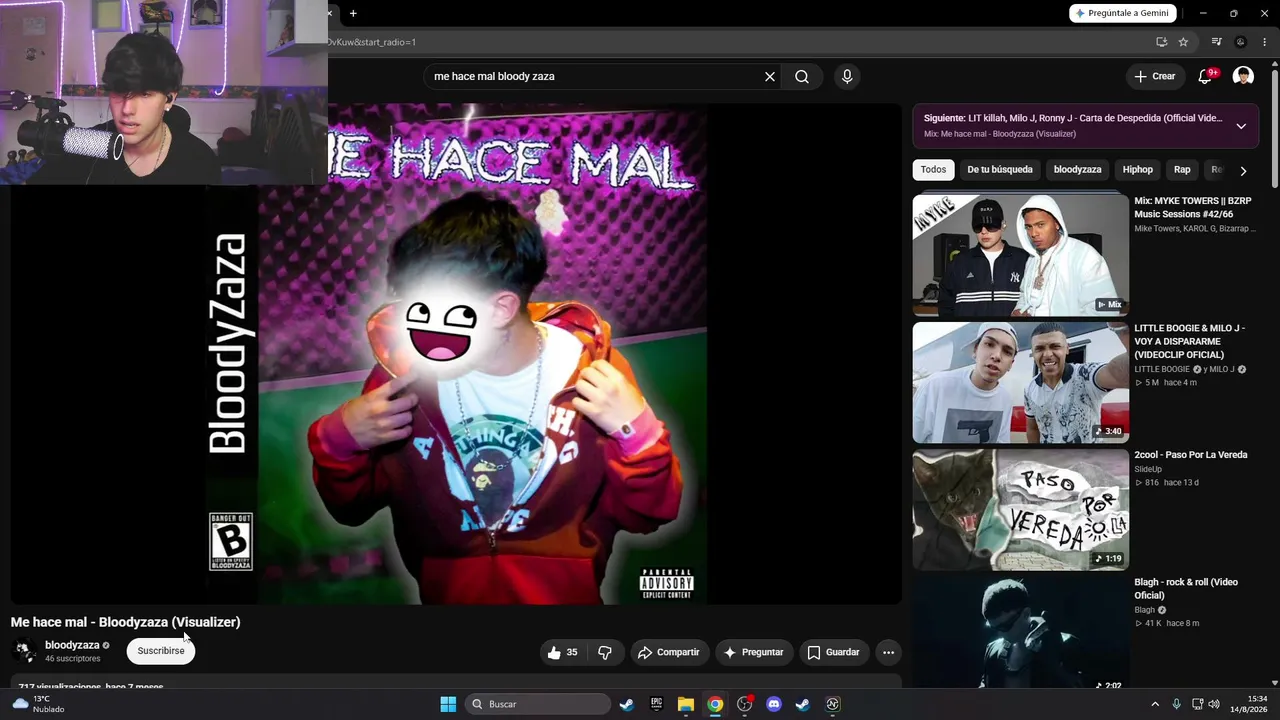The height and width of the screenshot is (720, 1280).
Task: Open the taskbar microphone tray icon
Action: click(x=1176, y=704)
